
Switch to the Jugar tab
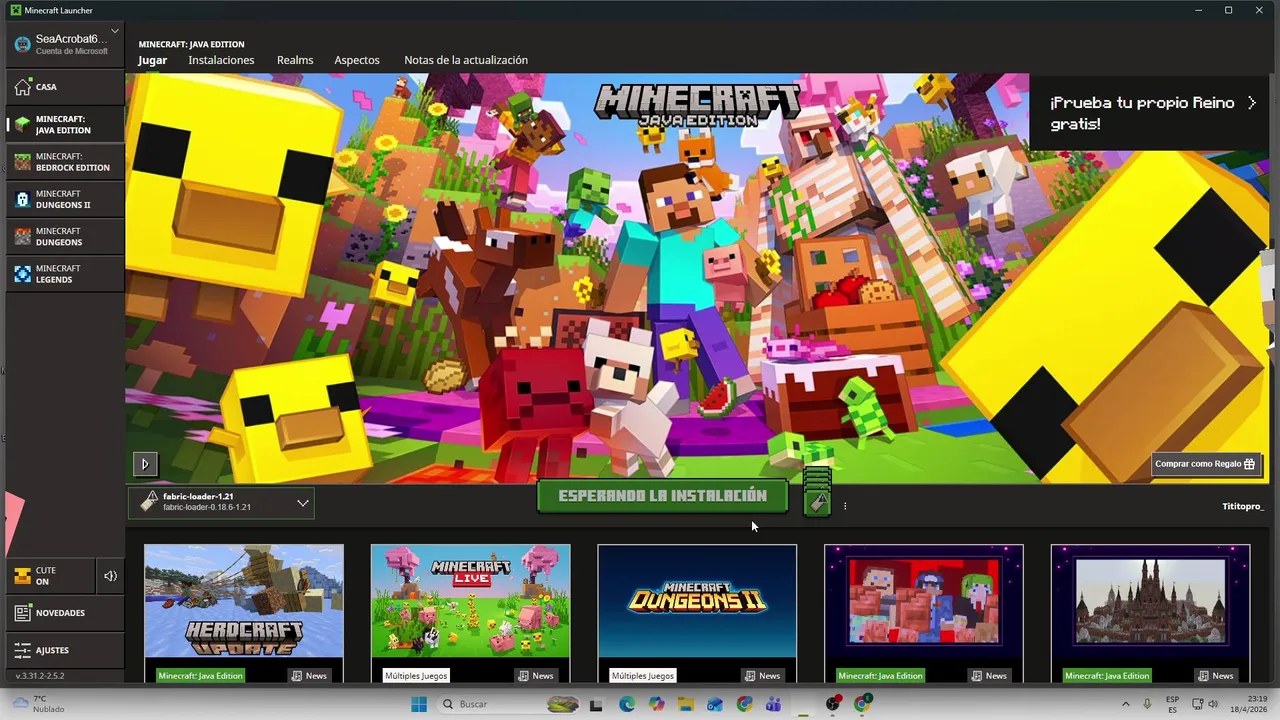coord(153,60)
